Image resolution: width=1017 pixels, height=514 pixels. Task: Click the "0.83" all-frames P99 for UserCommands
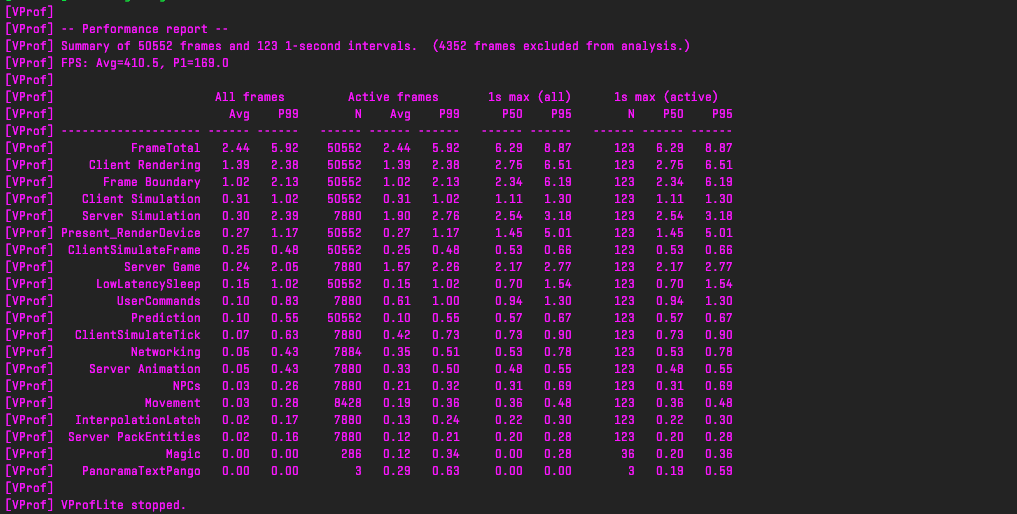[x=285, y=300]
